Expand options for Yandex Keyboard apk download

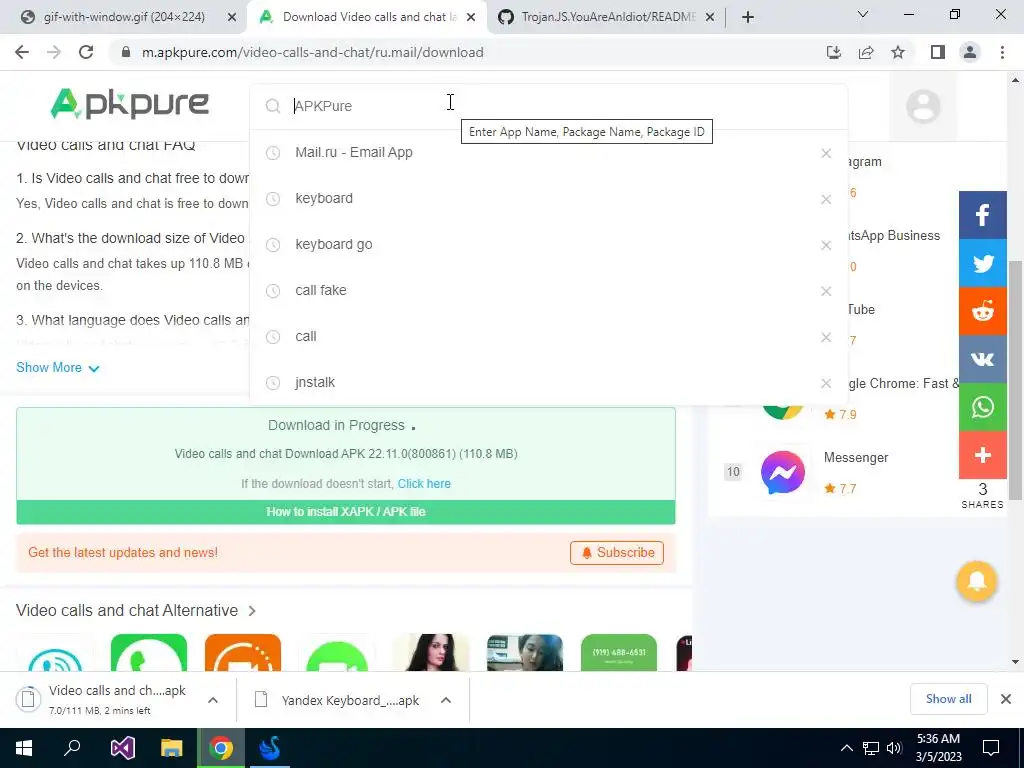[446, 700]
